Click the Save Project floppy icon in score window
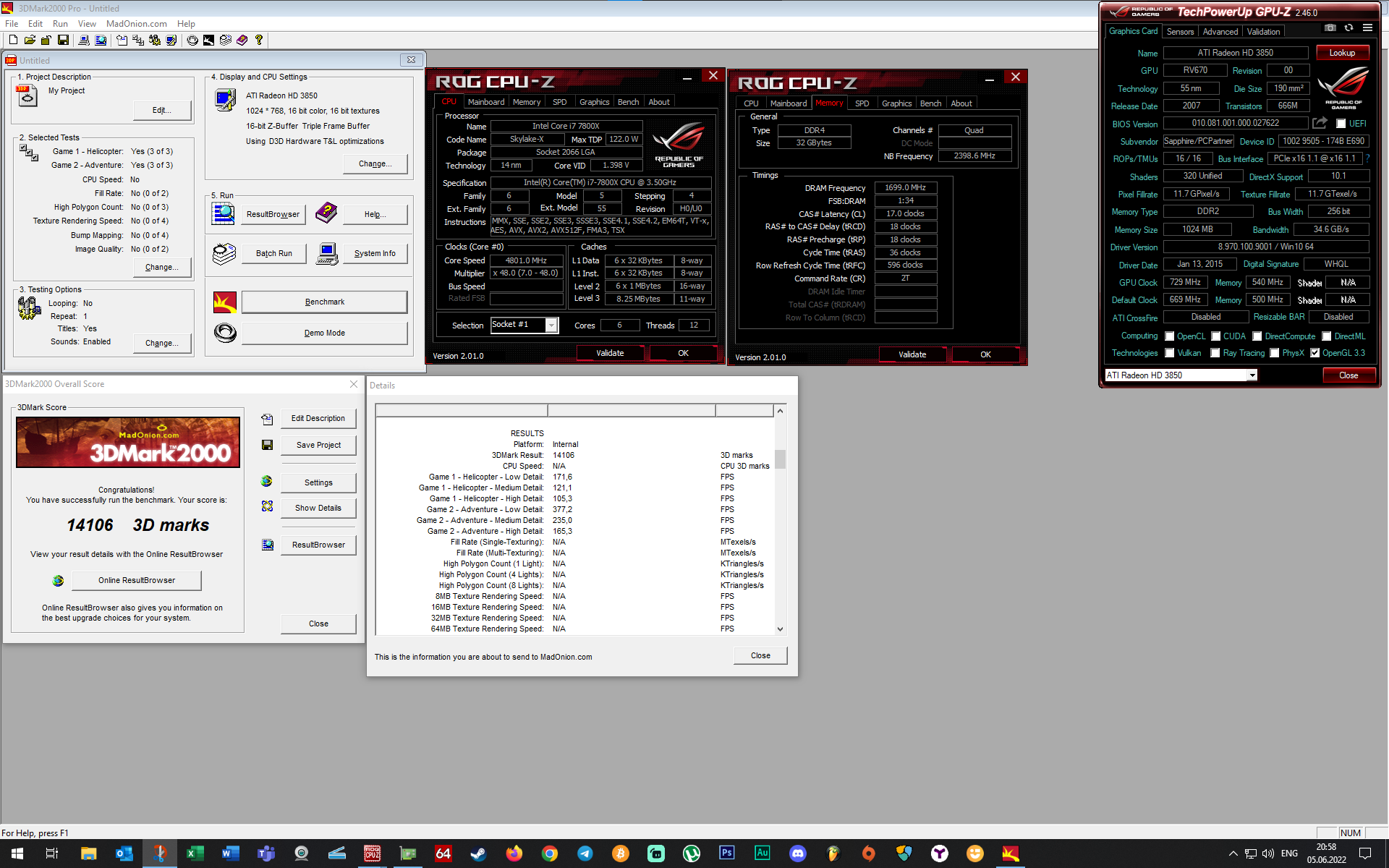Screen dimensions: 1389x868 click(267, 445)
